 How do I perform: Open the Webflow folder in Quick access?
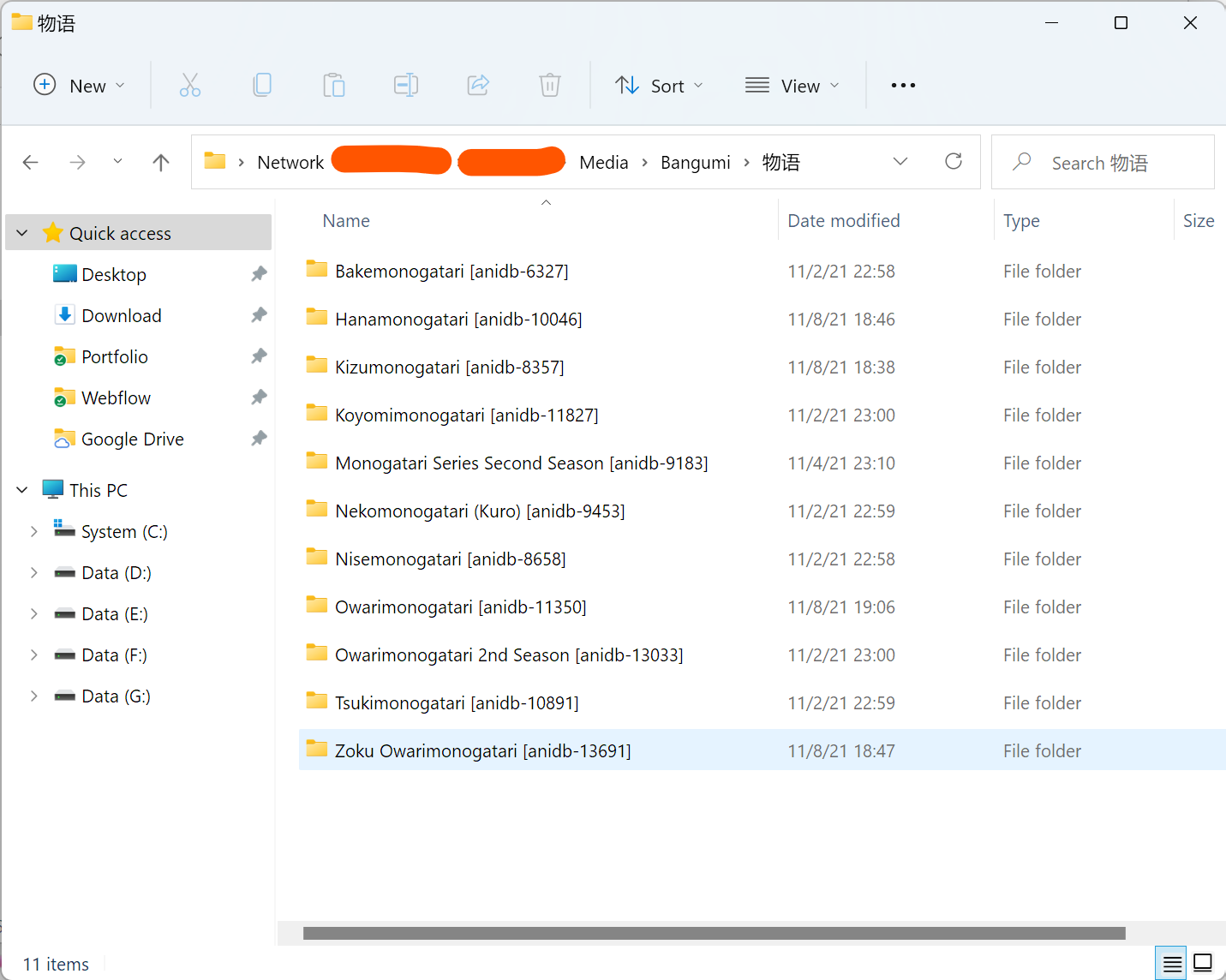click(117, 397)
